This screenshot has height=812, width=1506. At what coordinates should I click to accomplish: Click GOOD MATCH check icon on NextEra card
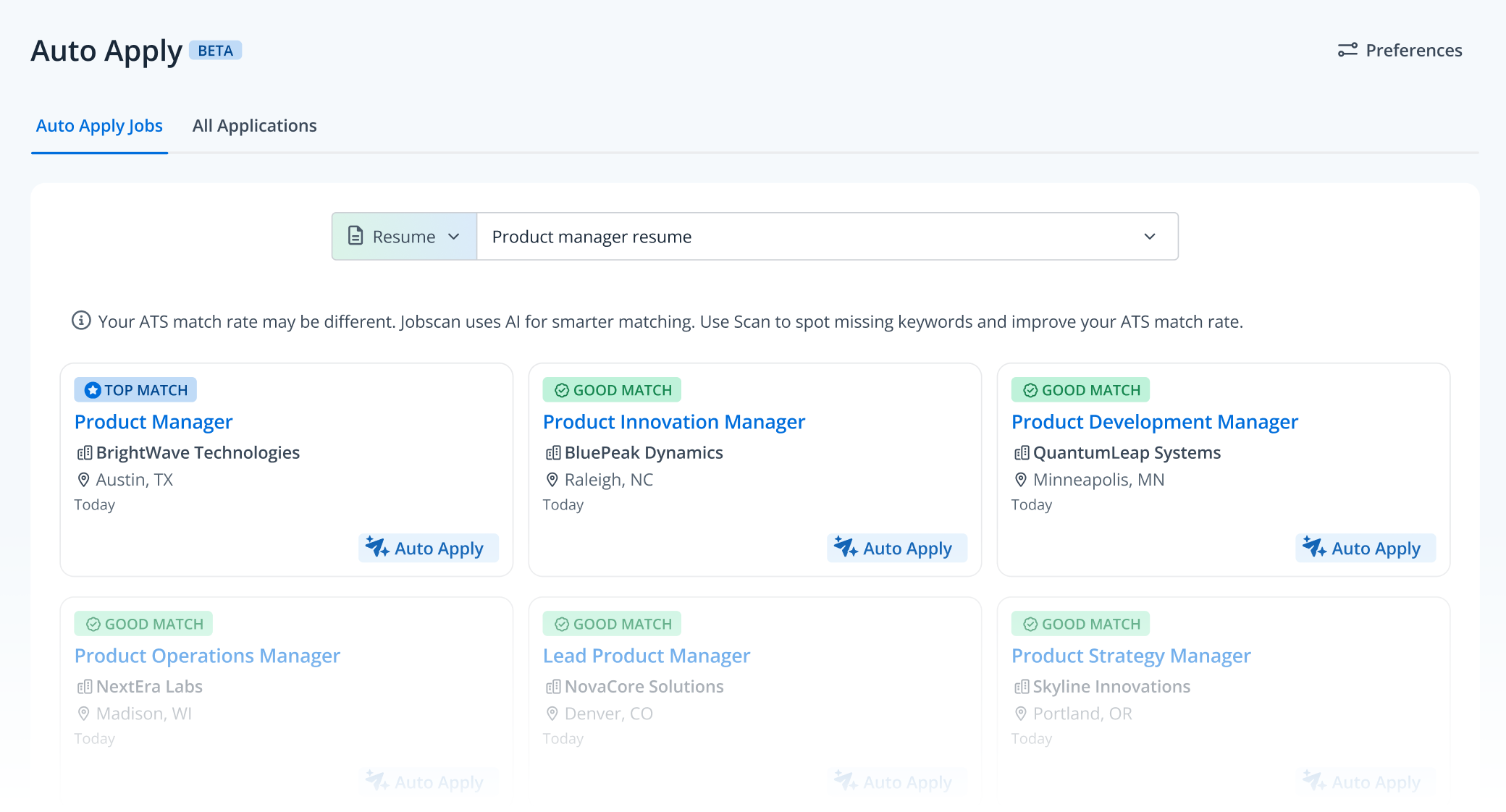pyautogui.click(x=93, y=624)
